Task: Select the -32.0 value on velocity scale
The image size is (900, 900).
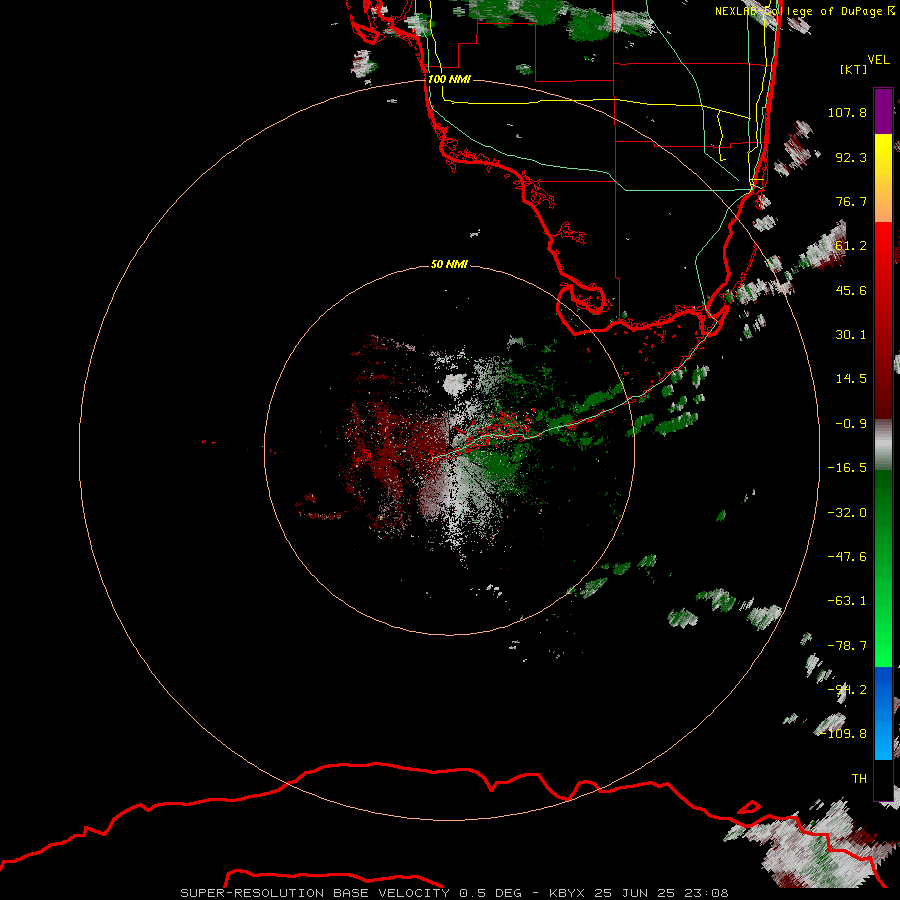Action: [x=847, y=513]
